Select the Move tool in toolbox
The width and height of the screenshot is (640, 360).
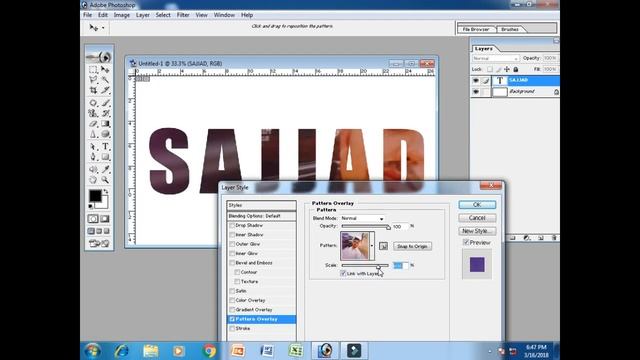(x=105, y=70)
